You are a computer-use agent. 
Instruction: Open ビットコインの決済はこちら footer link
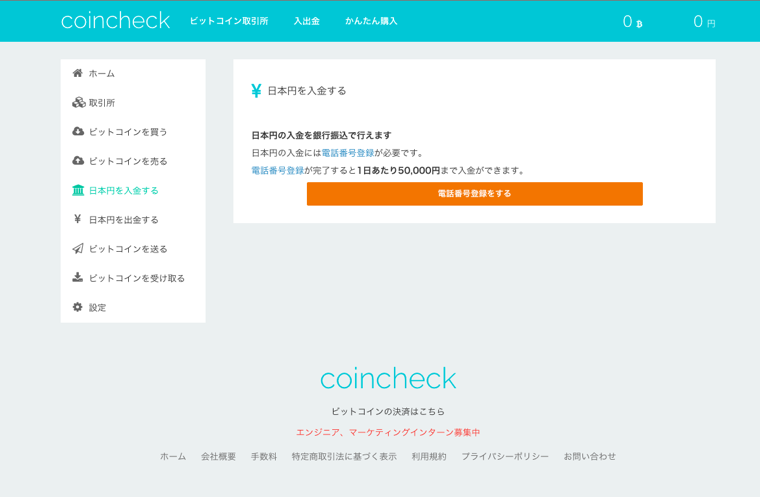click(388, 411)
